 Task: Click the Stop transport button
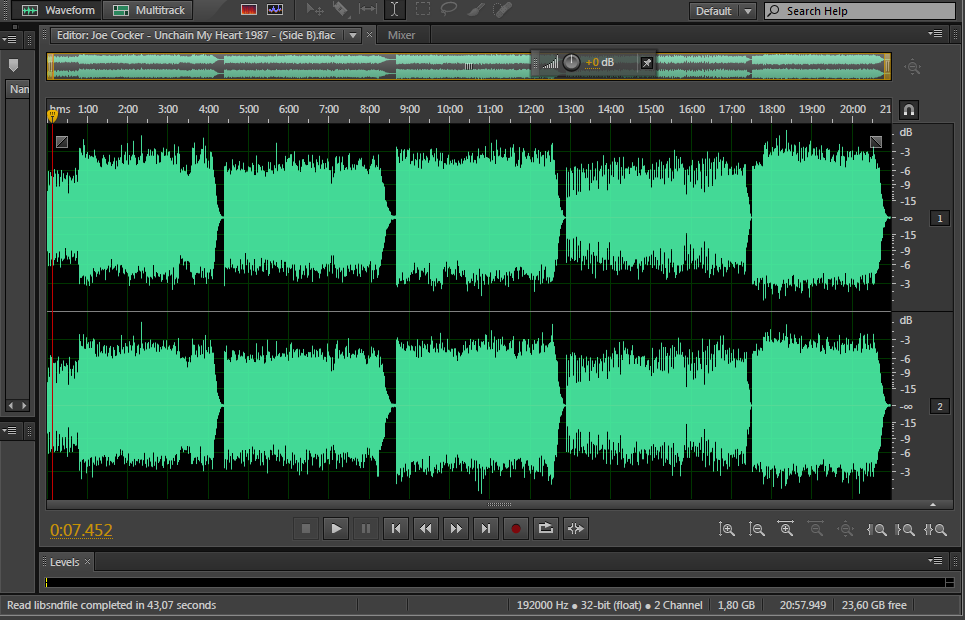(306, 528)
